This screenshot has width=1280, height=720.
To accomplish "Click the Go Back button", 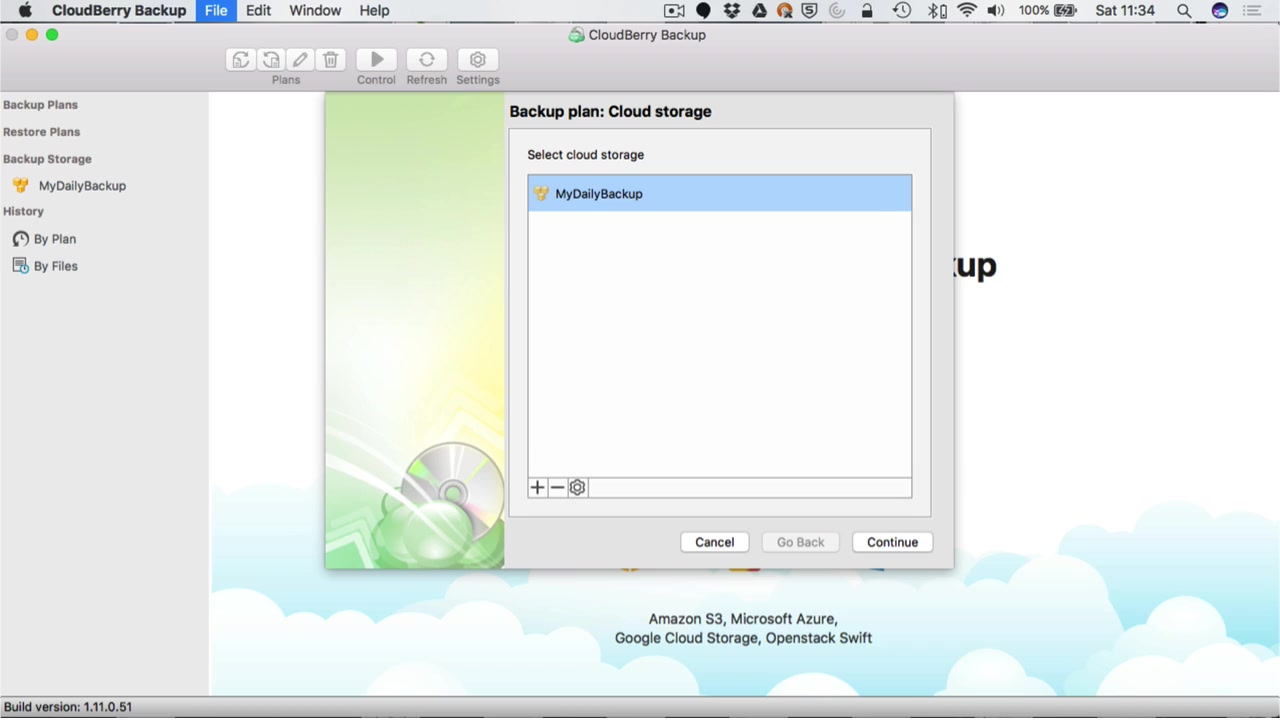I will click(801, 542).
